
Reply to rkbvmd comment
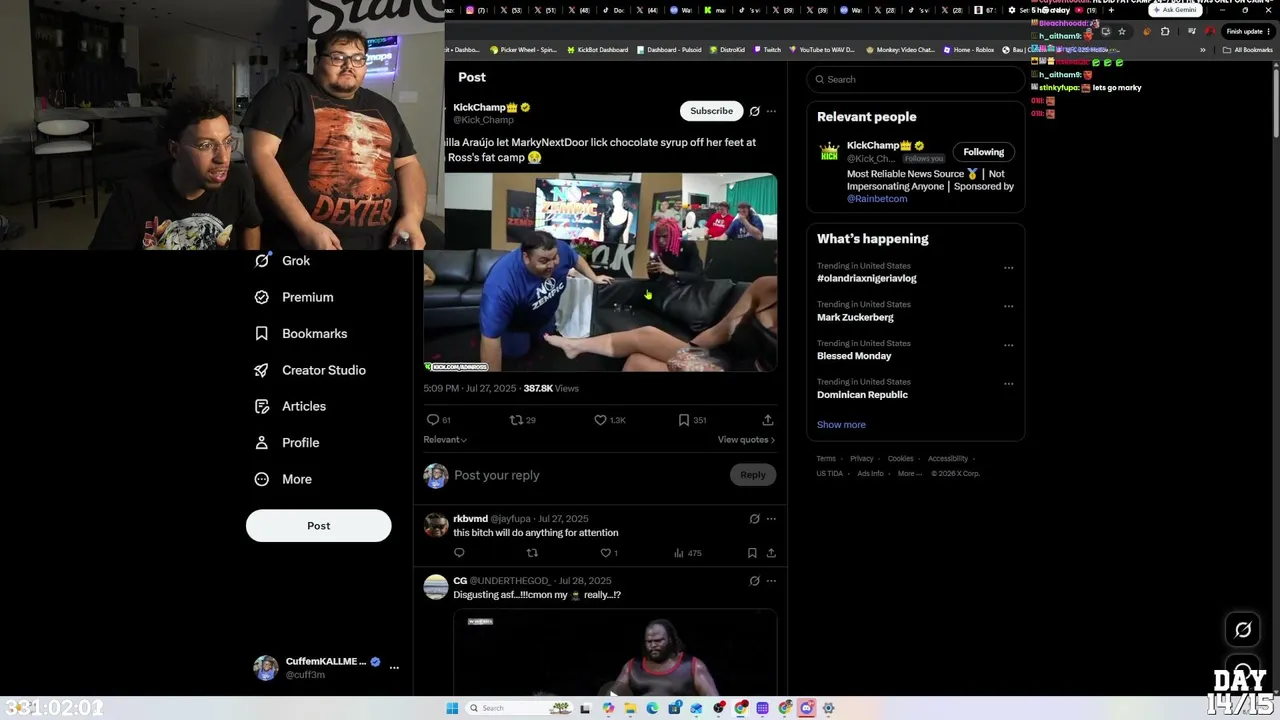459,553
